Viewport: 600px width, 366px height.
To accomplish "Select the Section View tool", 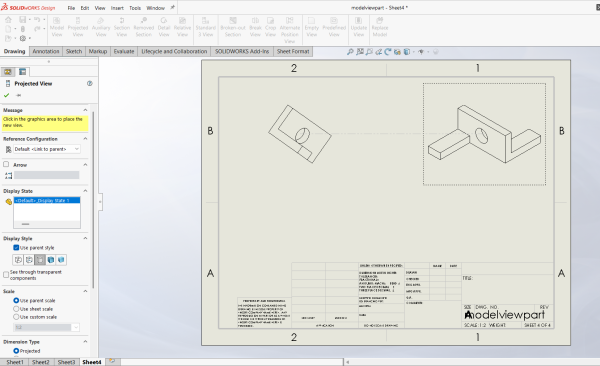I will (122, 27).
